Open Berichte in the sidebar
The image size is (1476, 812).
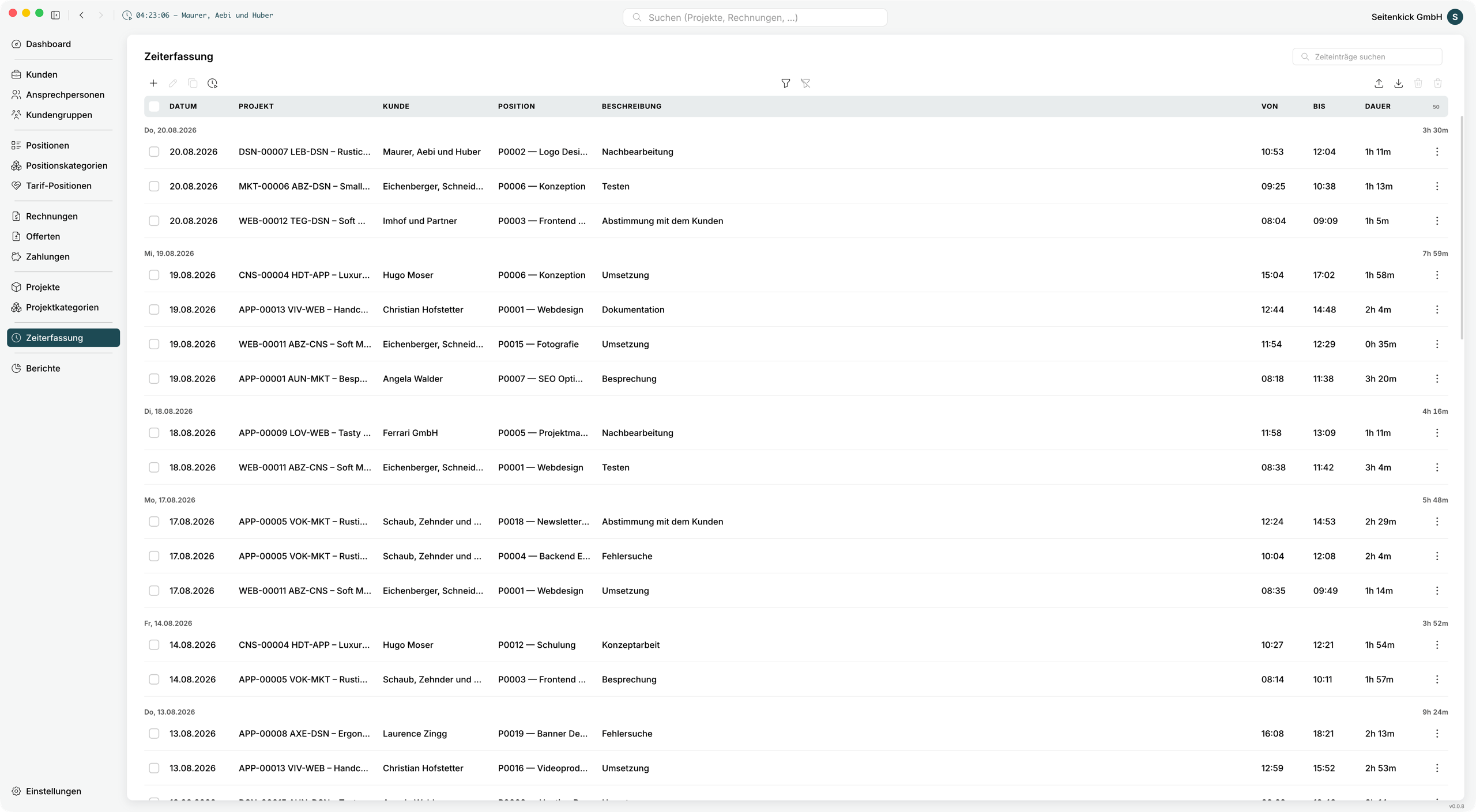click(x=63, y=368)
